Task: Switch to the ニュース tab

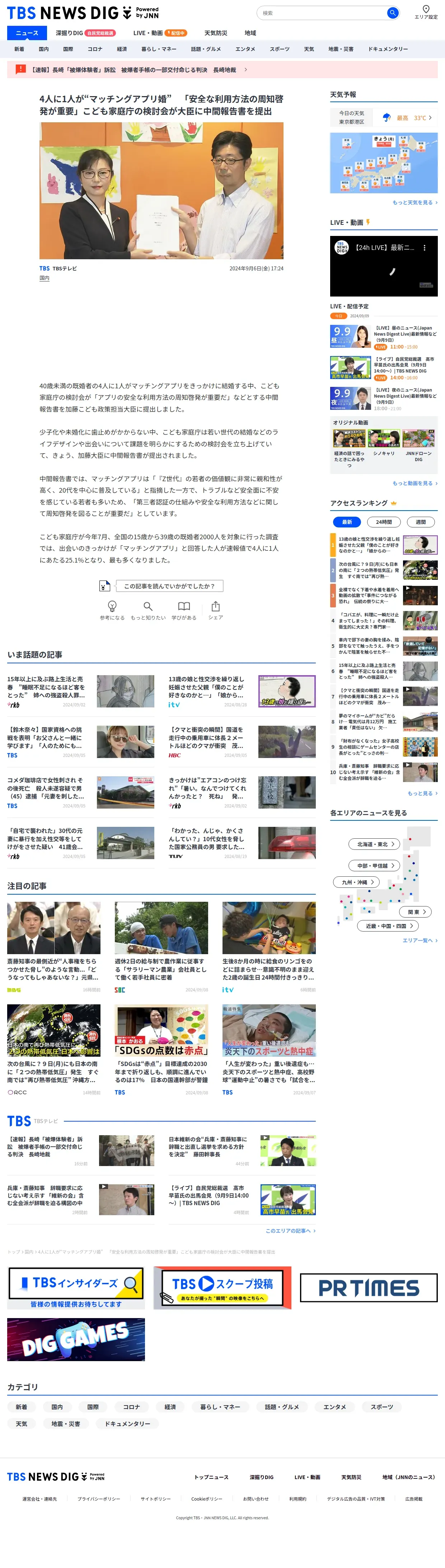Action: point(27,33)
